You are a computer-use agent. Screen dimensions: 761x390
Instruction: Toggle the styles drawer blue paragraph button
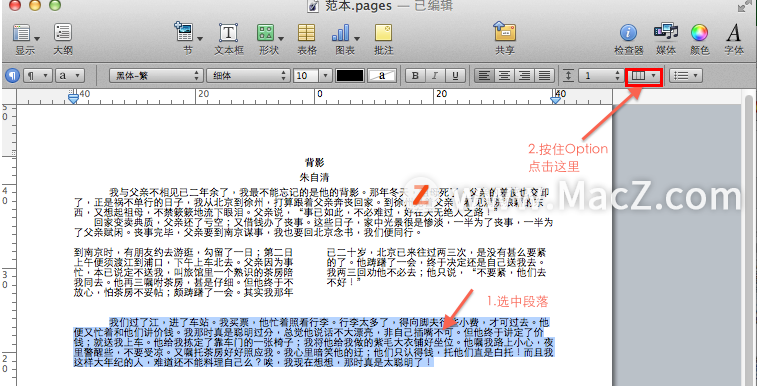12,76
